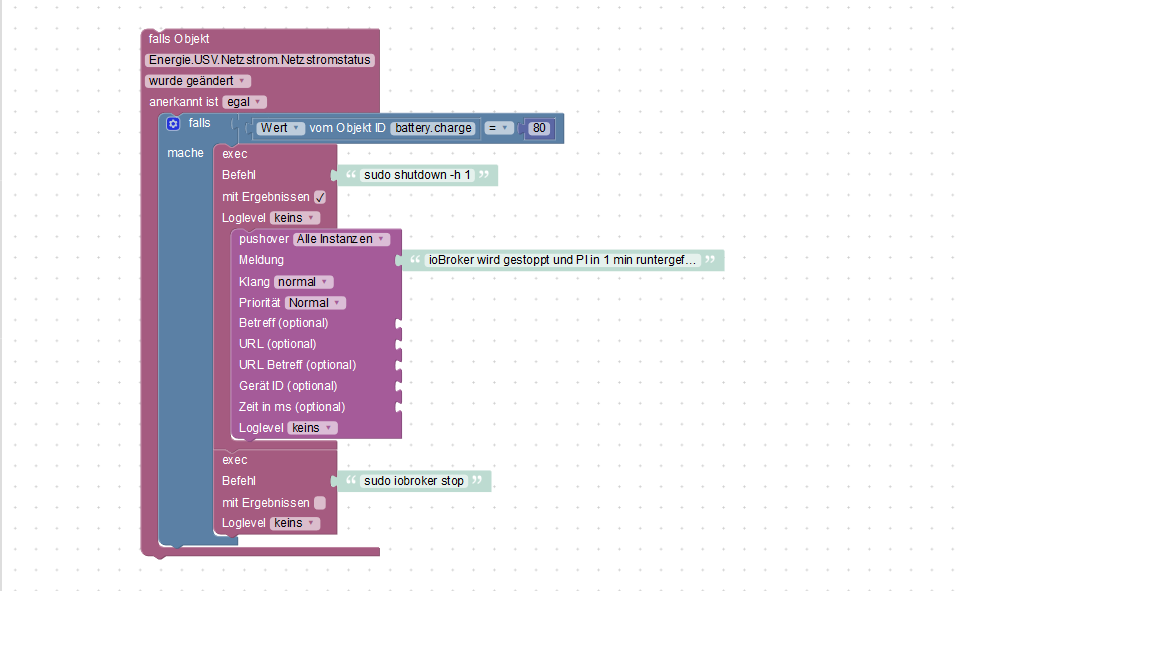Open the falls block gear settings icon
This screenshot has width=1152, height=648.
[173, 123]
